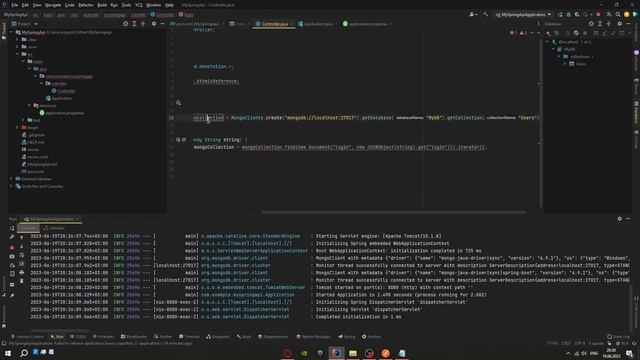Open the VCS menu

[139, 5]
